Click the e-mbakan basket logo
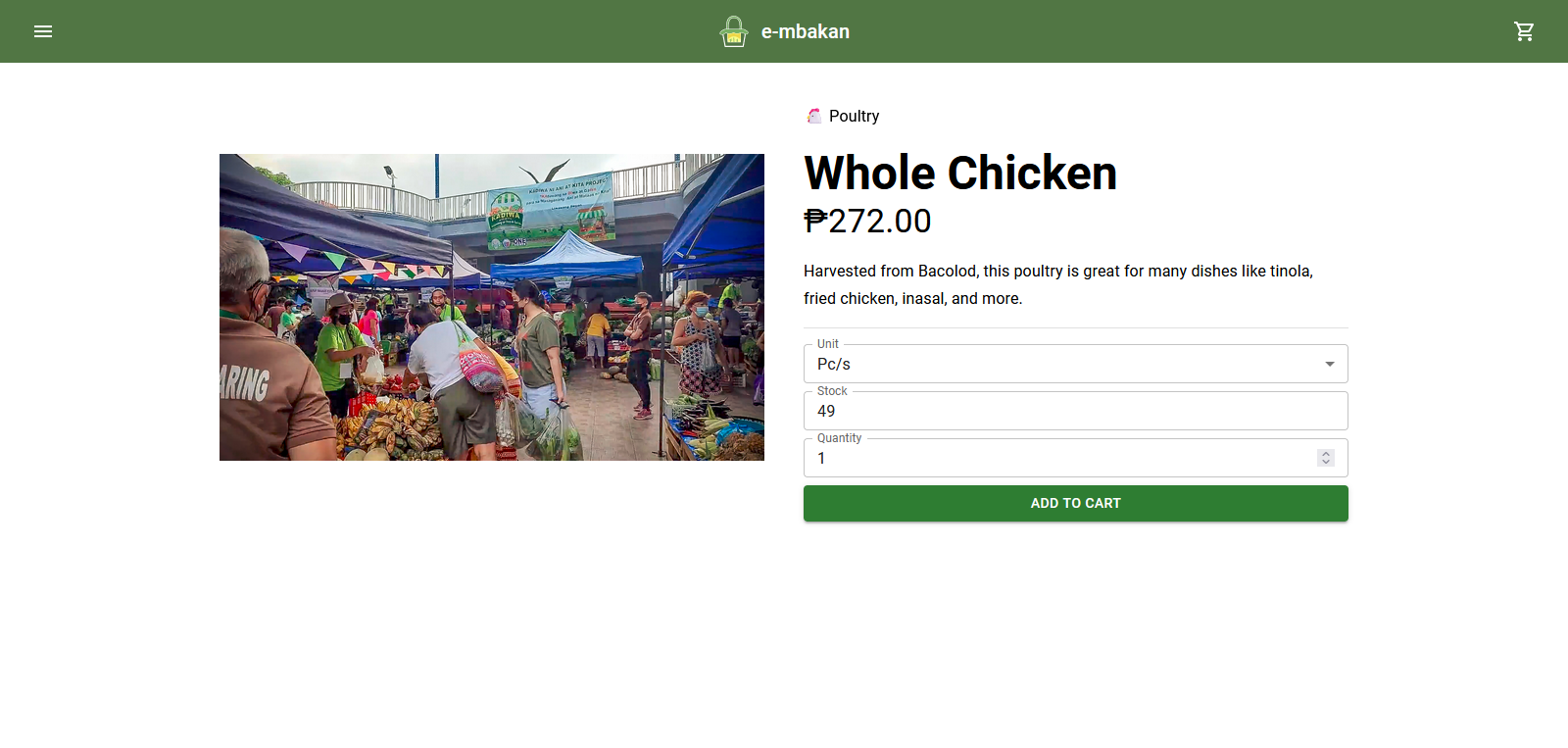The width and height of the screenshot is (1568, 748). (734, 30)
